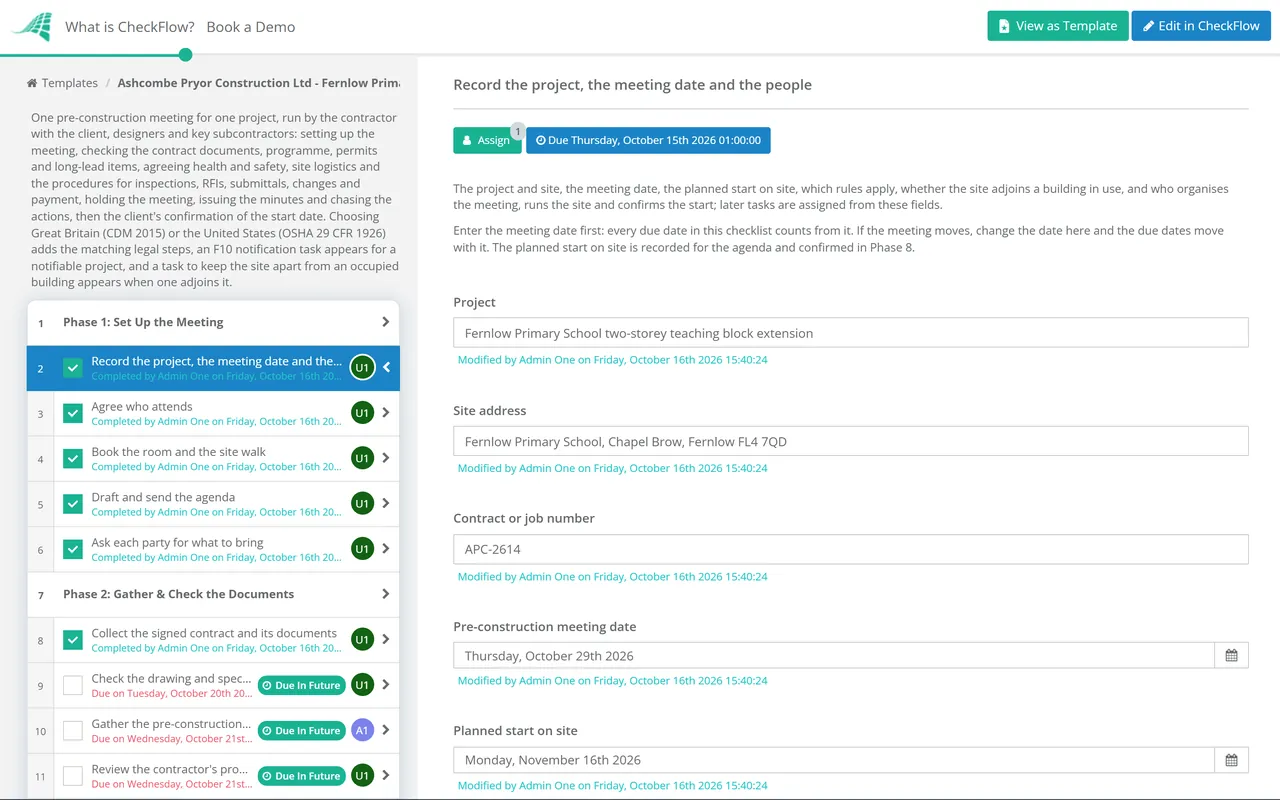This screenshot has width=1280, height=800.
Task: Click the U1 avatar on Agree who attends
Action: pos(362,413)
